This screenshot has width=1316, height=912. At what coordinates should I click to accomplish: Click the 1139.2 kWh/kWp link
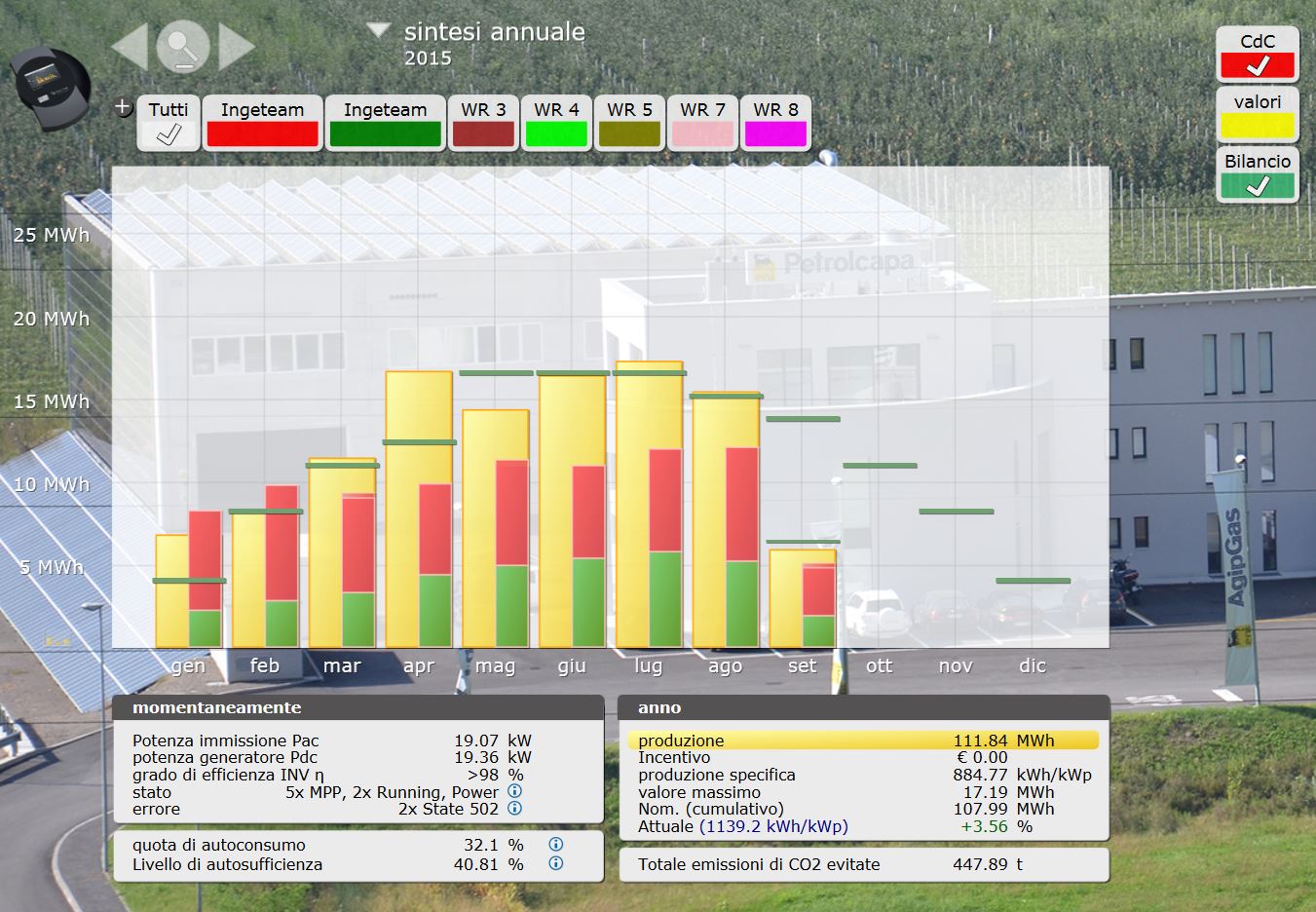pos(773,826)
